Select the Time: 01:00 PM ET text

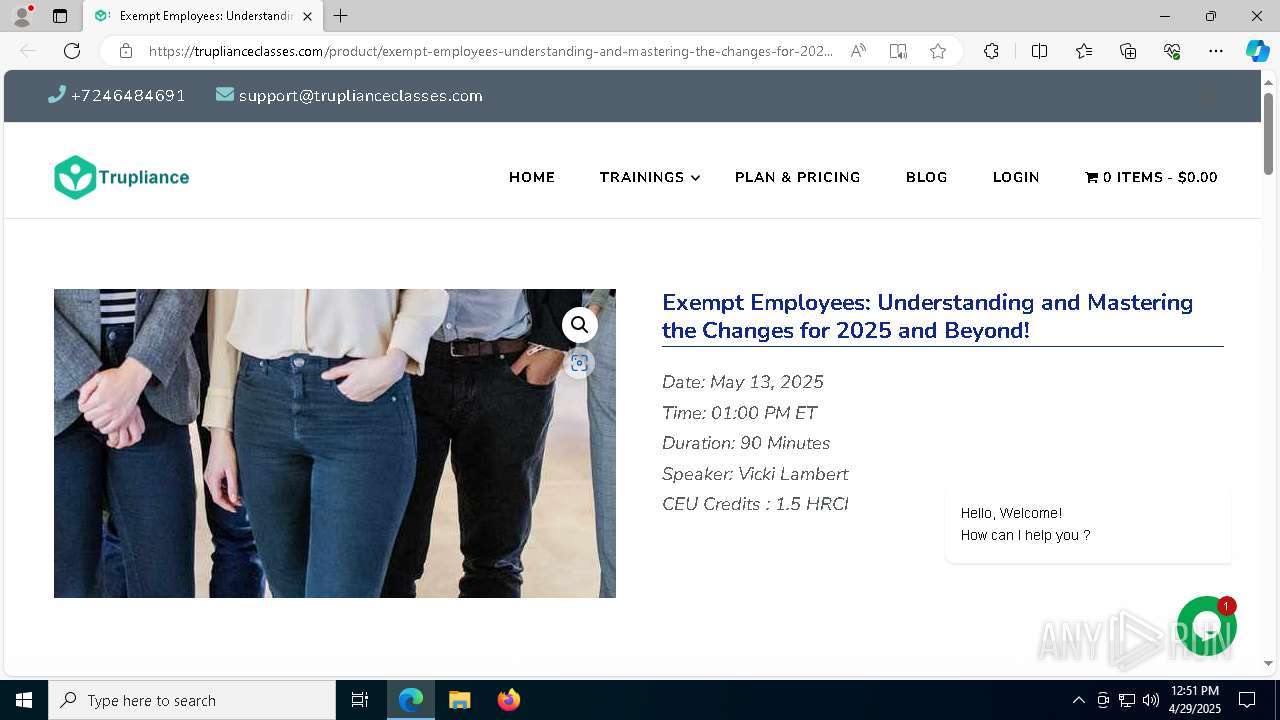tap(740, 413)
